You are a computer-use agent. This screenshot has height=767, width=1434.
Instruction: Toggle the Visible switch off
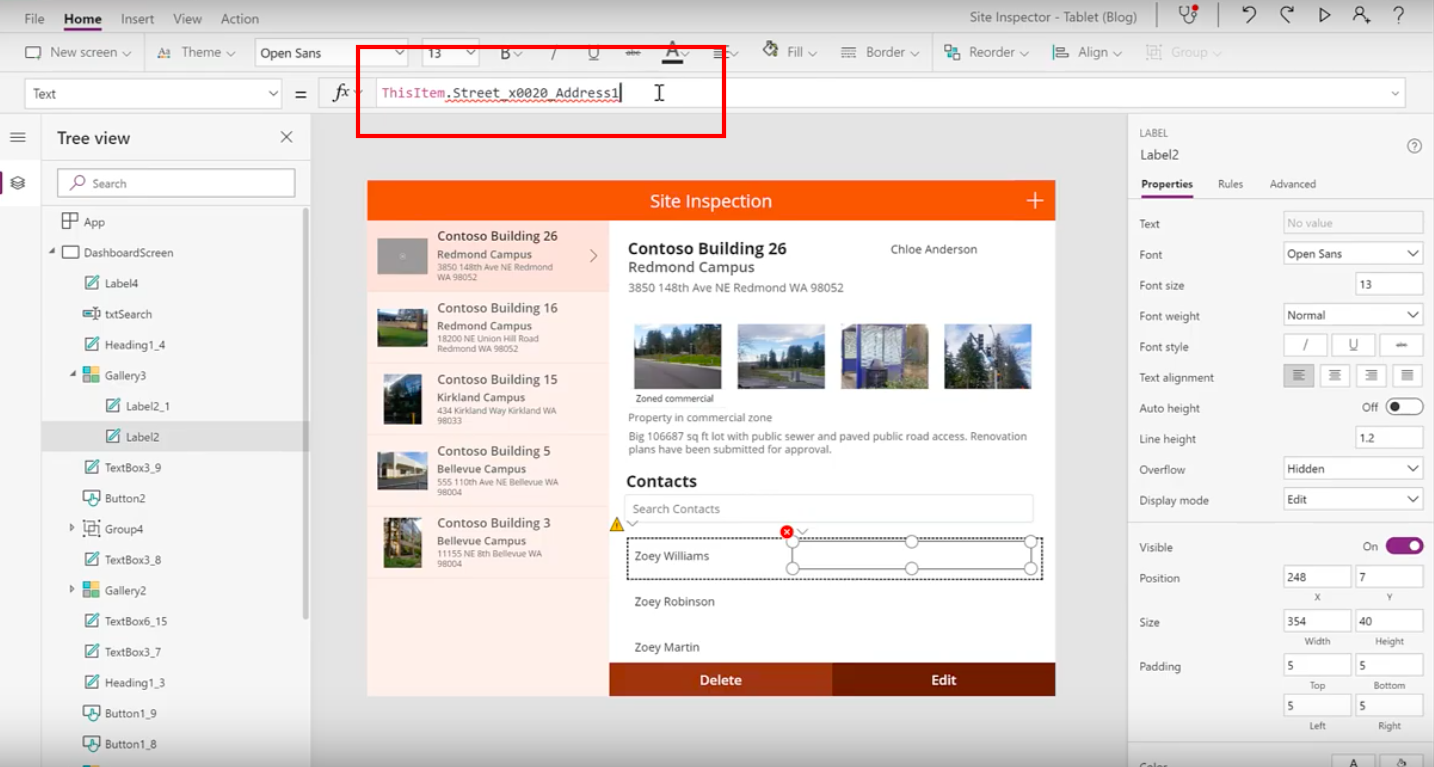(x=1404, y=546)
